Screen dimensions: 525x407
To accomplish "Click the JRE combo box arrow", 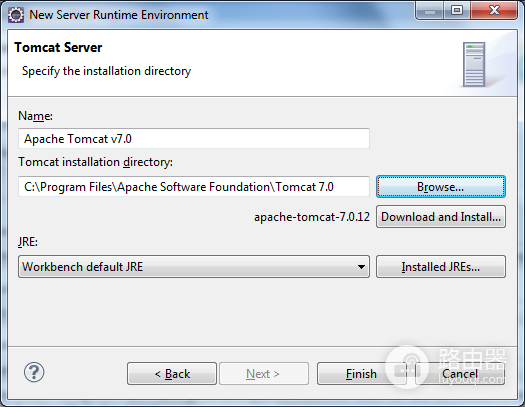I will (x=361, y=267).
